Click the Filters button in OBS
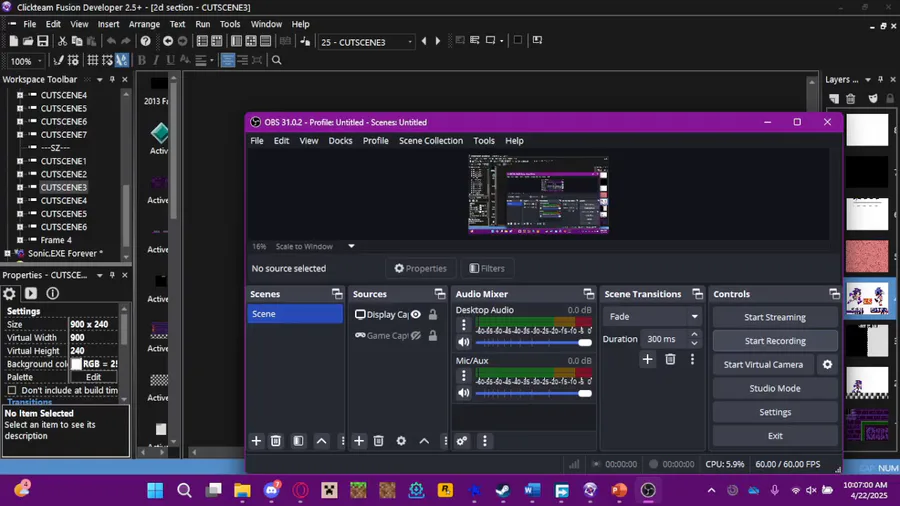Image resolution: width=900 pixels, height=506 pixels. [x=487, y=268]
